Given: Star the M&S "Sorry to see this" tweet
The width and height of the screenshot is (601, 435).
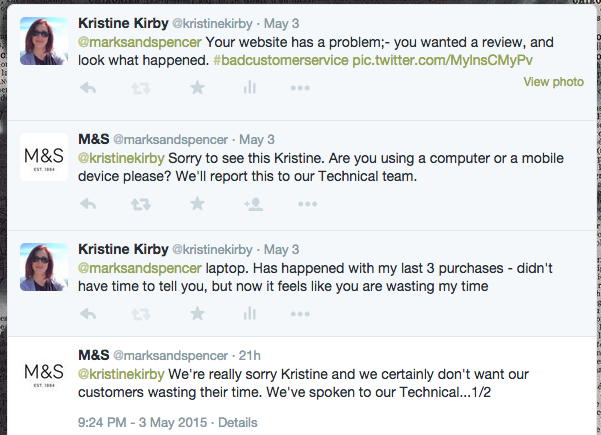Looking at the screenshot, I should 197,204.
